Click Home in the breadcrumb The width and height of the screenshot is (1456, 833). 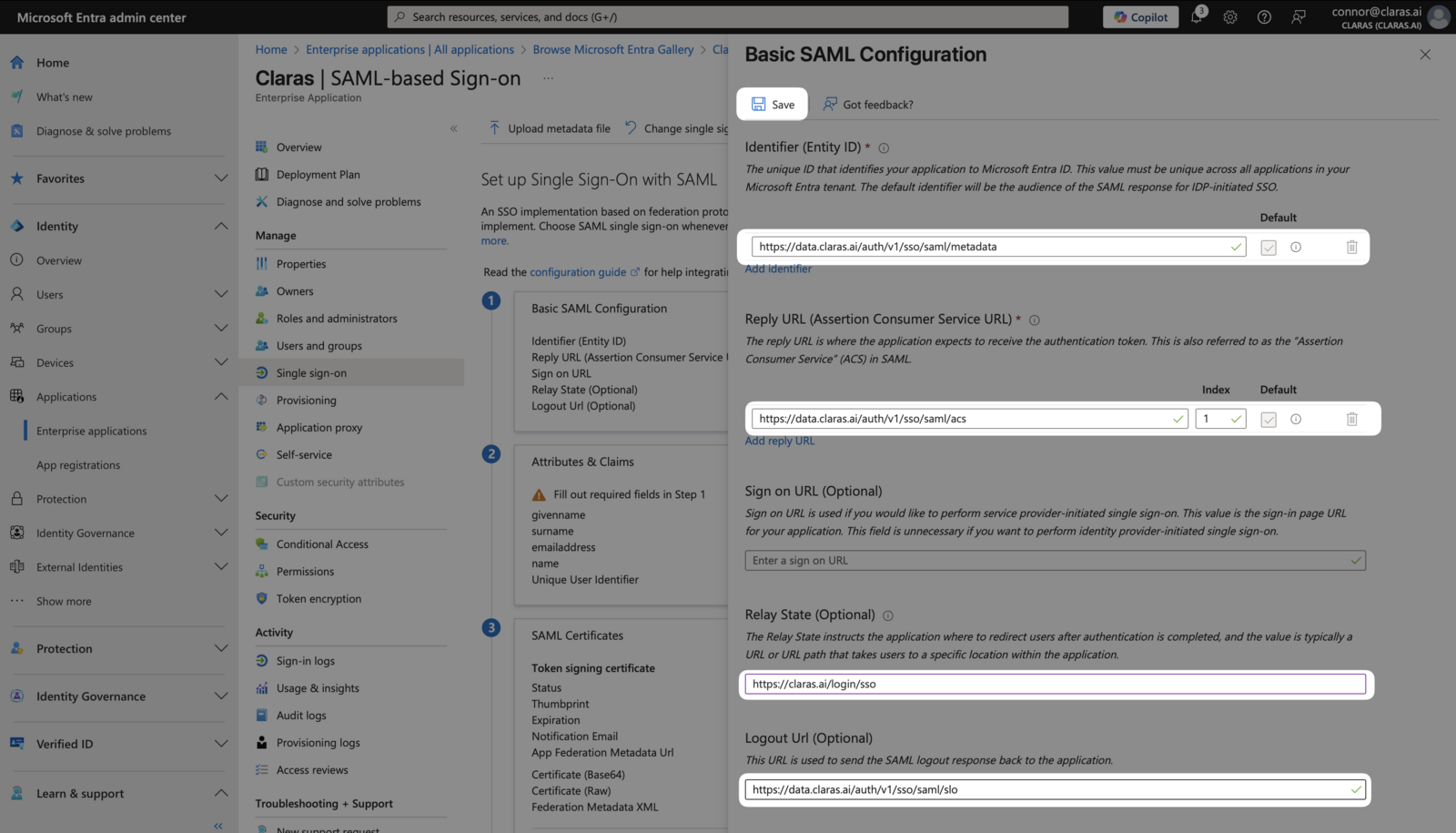tap(271, 50)
